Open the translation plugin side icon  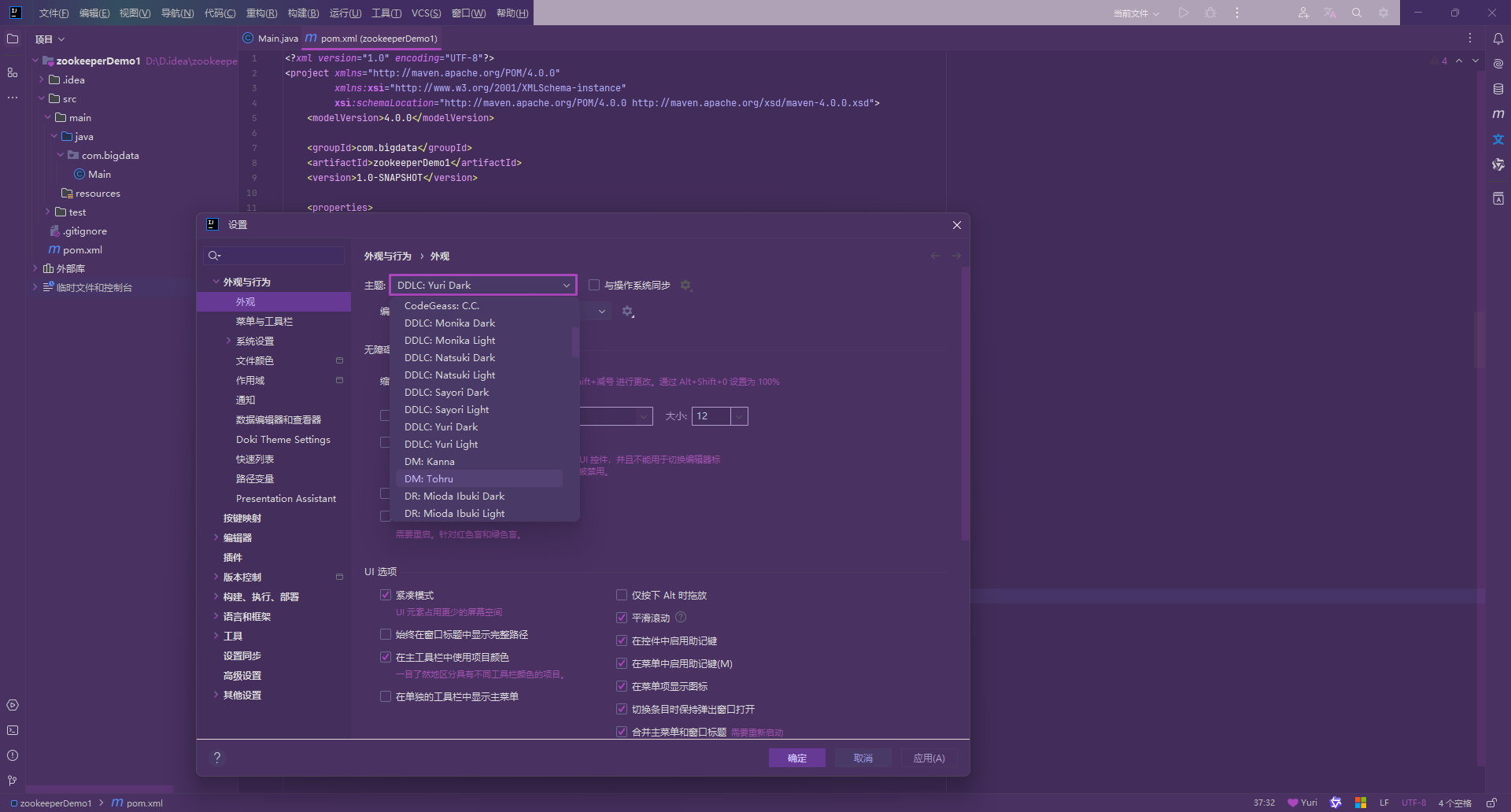1498,139
